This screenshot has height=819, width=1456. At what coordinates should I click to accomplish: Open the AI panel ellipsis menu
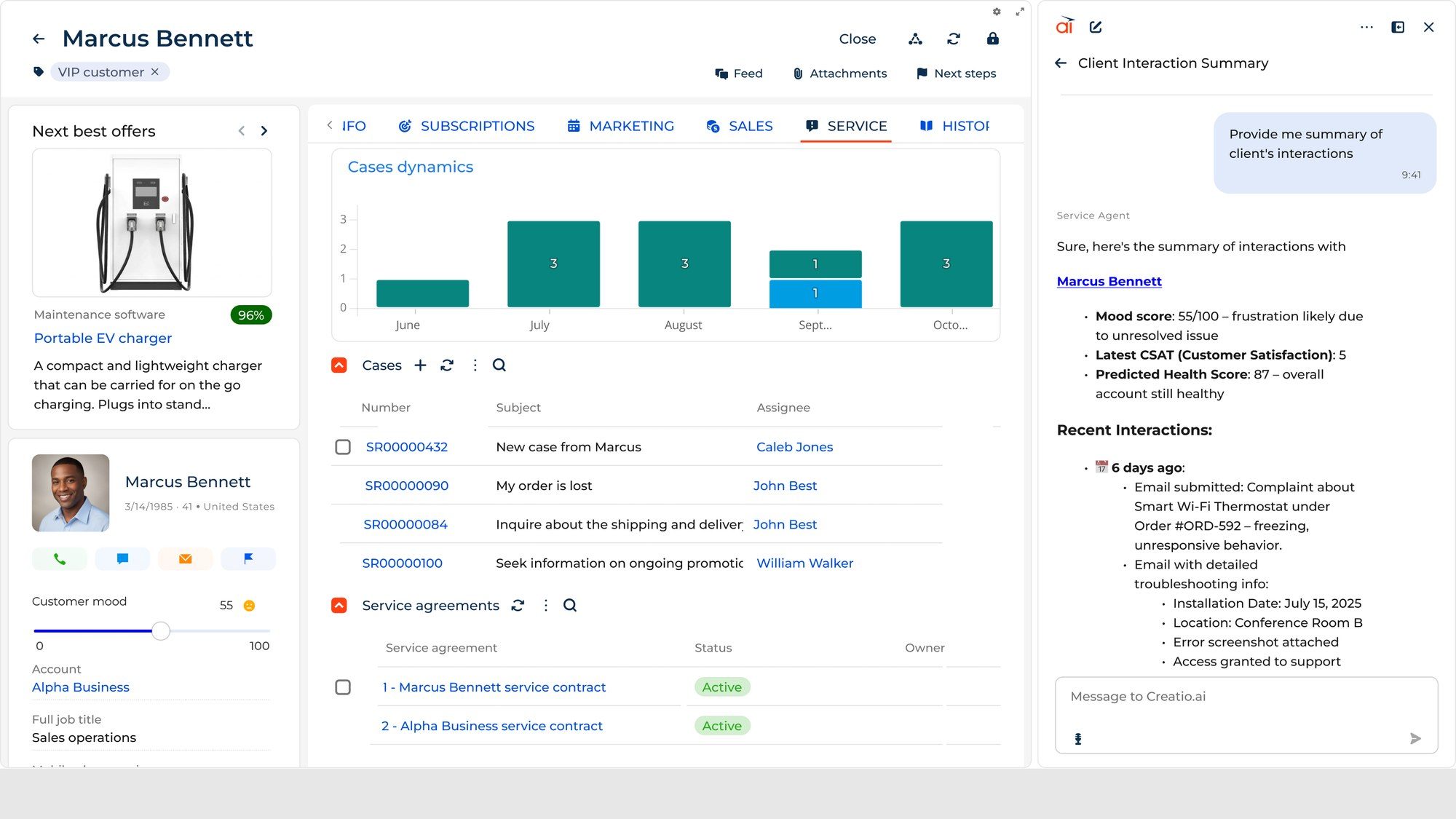pyautogui.click(x=1366, y=27)
